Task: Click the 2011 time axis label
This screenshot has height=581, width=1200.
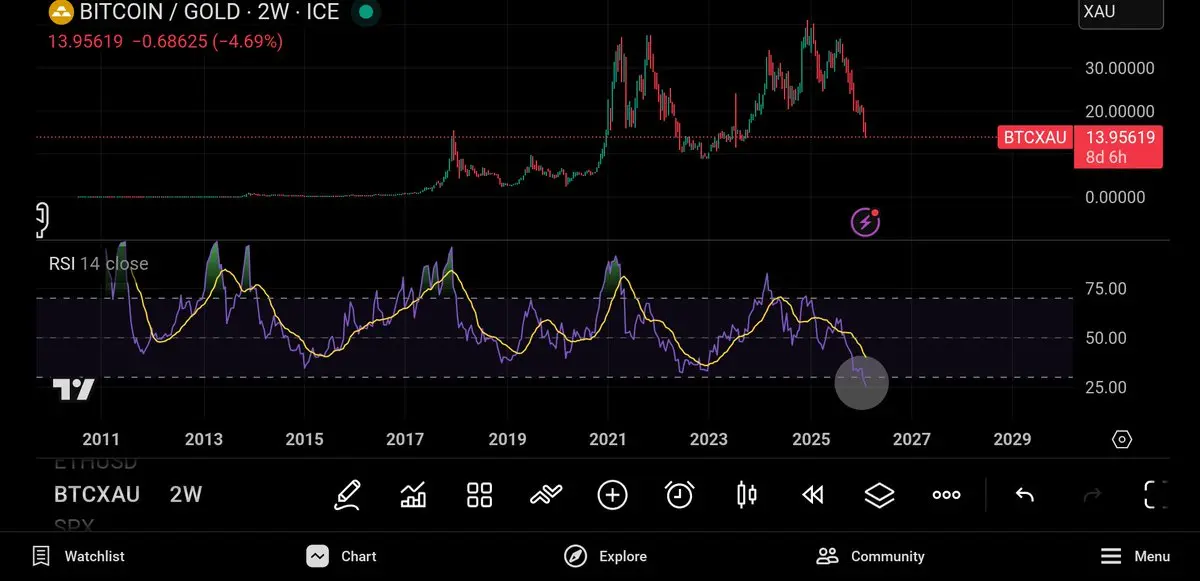Action: (x=101, y=439)
